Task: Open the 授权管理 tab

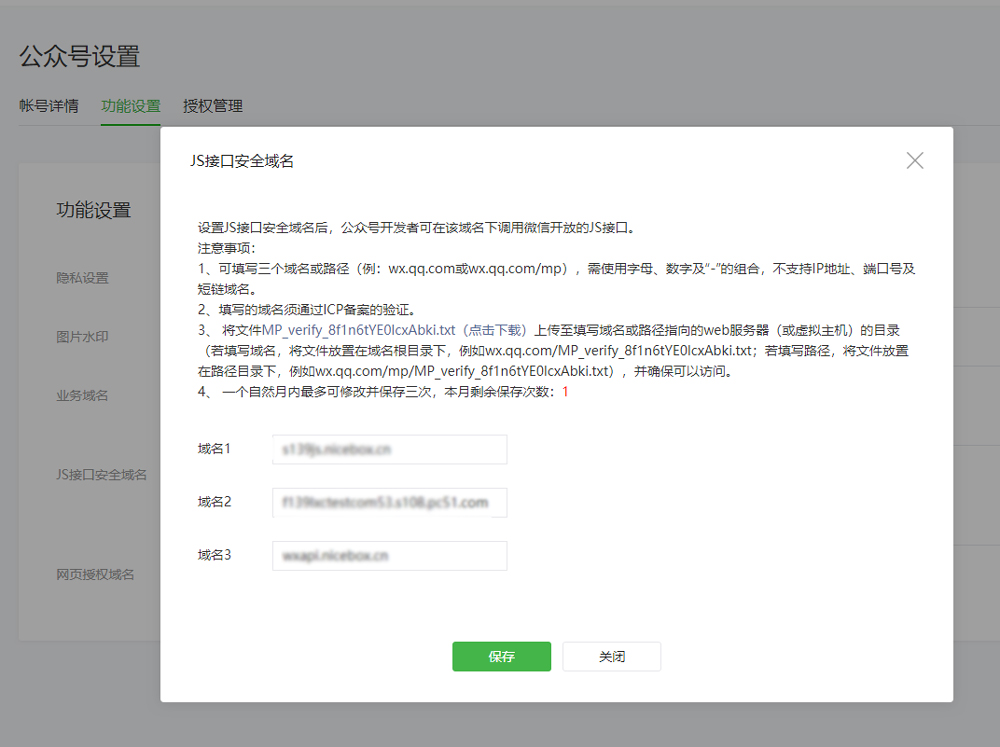Action: (212, 106)
